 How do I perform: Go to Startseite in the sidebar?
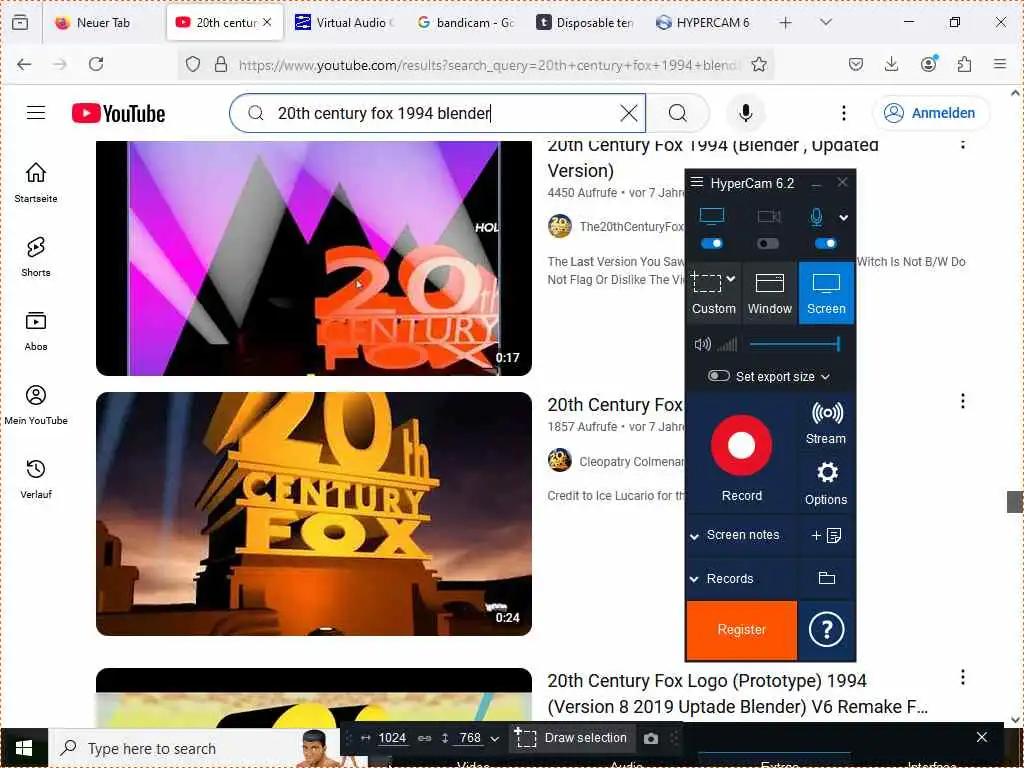36,182
